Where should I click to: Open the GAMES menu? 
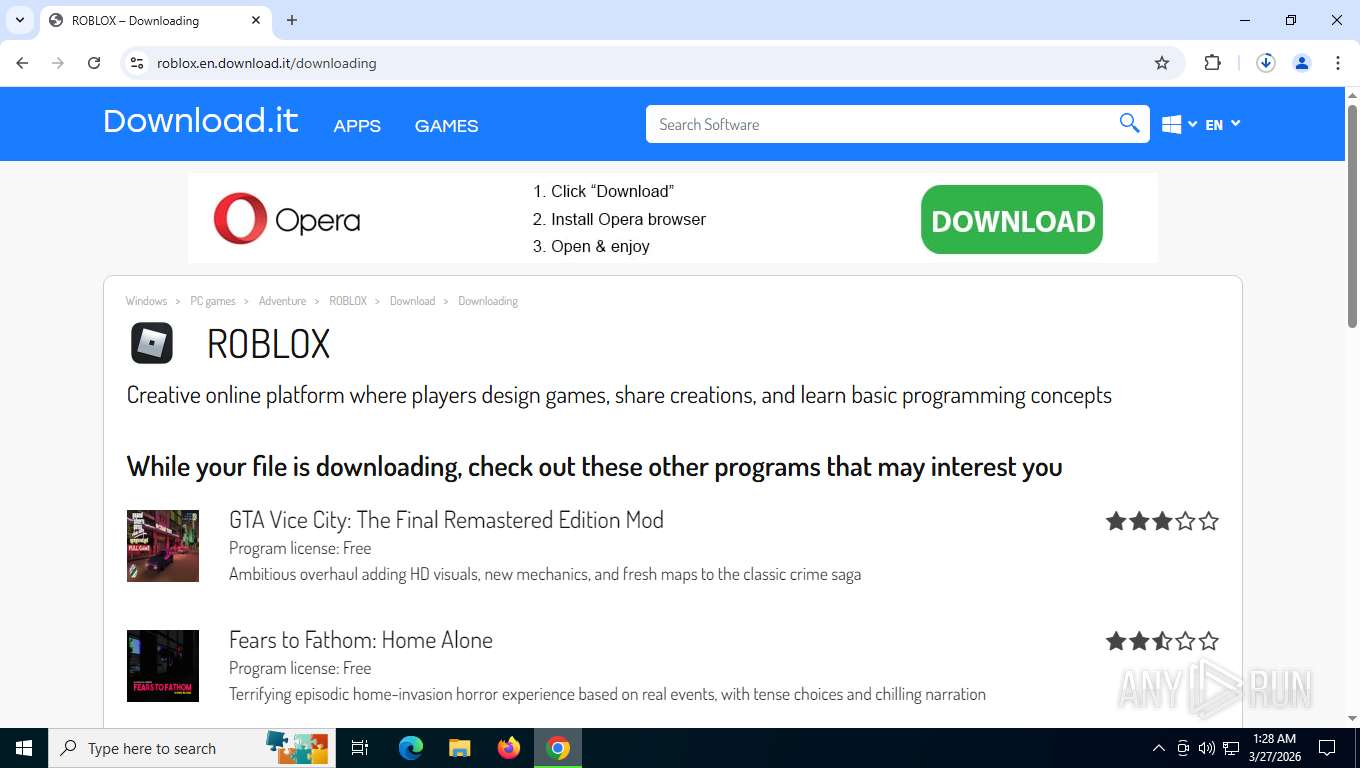446,126
